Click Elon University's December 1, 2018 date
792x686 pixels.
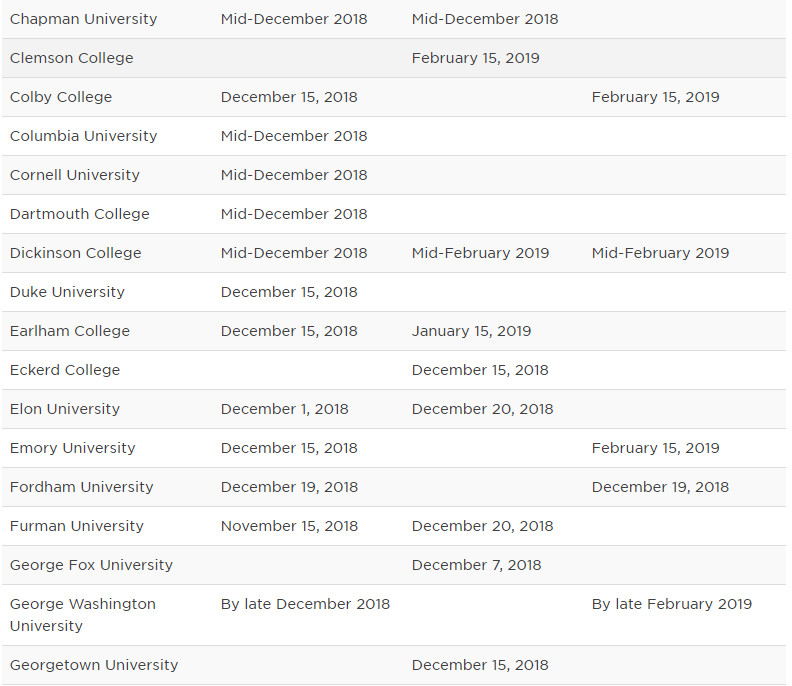tap(285, 409)
